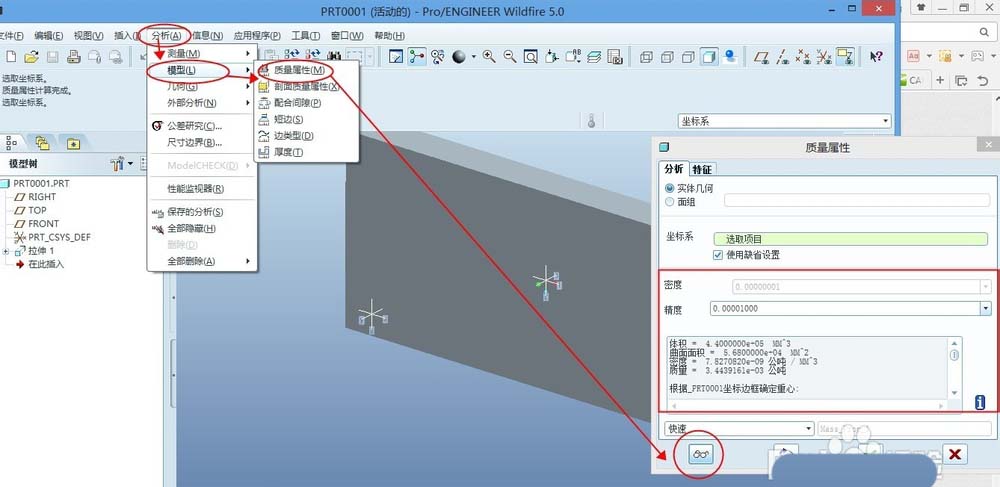1000x487 pixels.
Task: Switch to the 特征 tab
Action: (702, 169)
